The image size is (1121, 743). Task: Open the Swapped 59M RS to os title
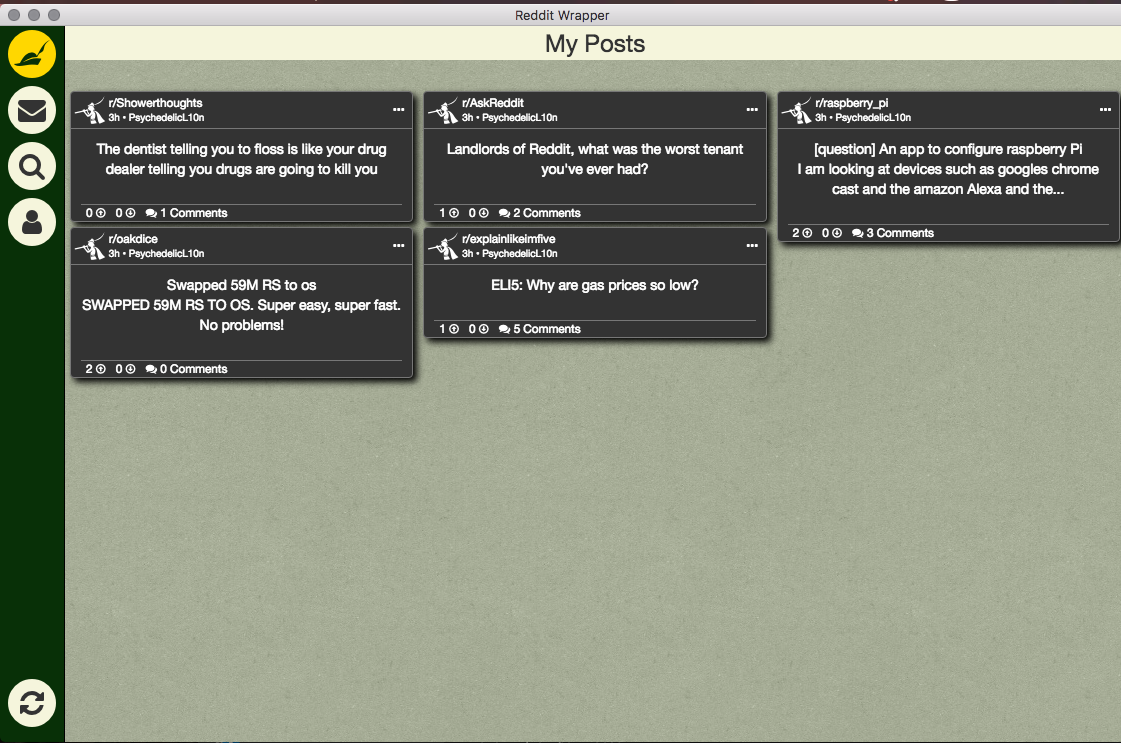click(242, 285)
